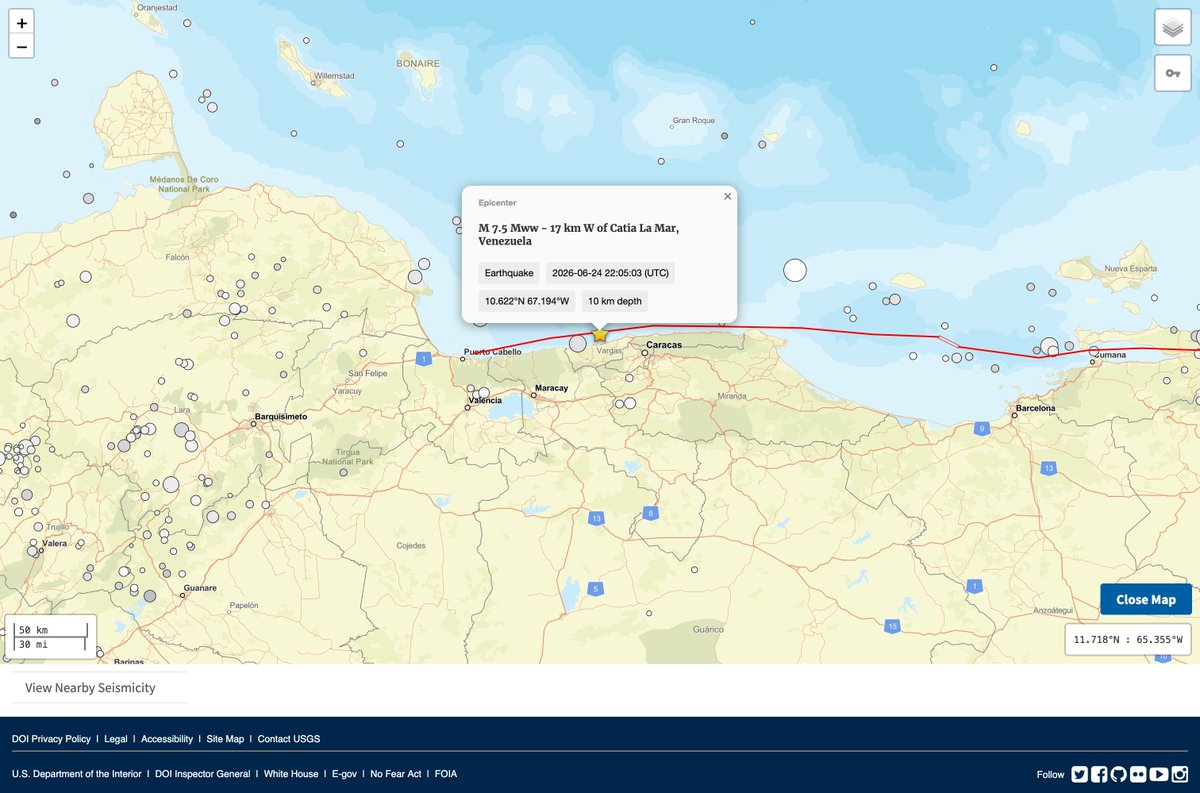Click the large white circle north of Caracas
Viewport: 1200px width, 793px height.
(795, 269)
